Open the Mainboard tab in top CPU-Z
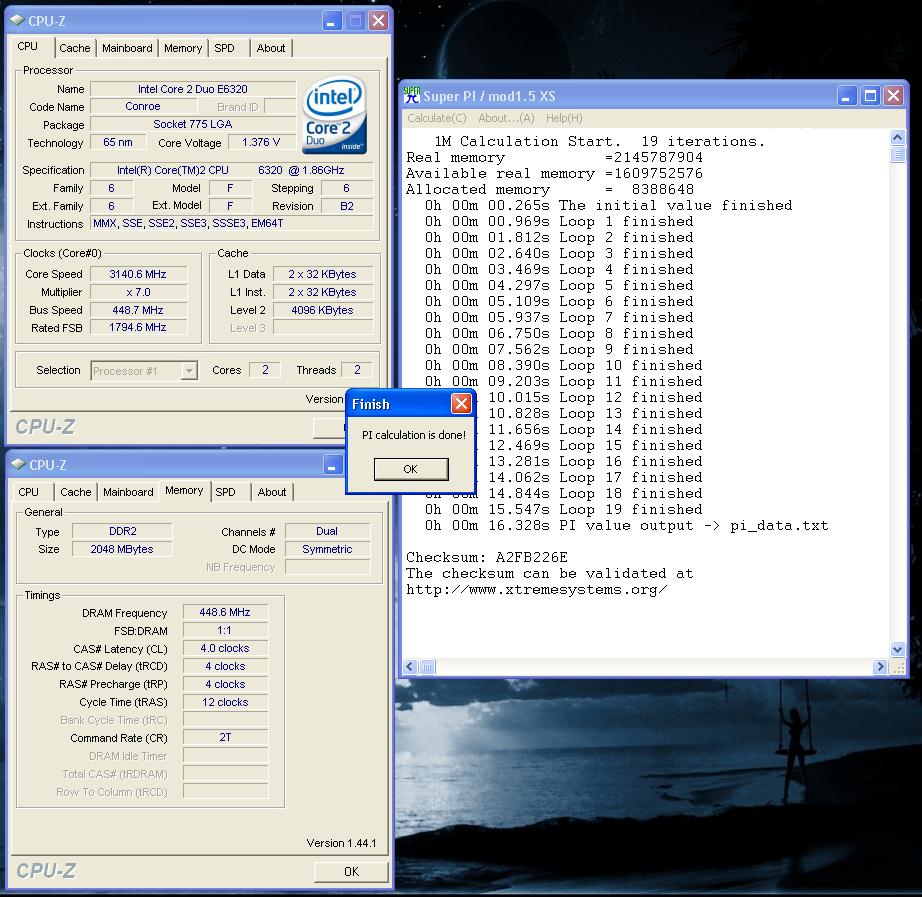This screenshot has height=897, width=922. point(127,48)
